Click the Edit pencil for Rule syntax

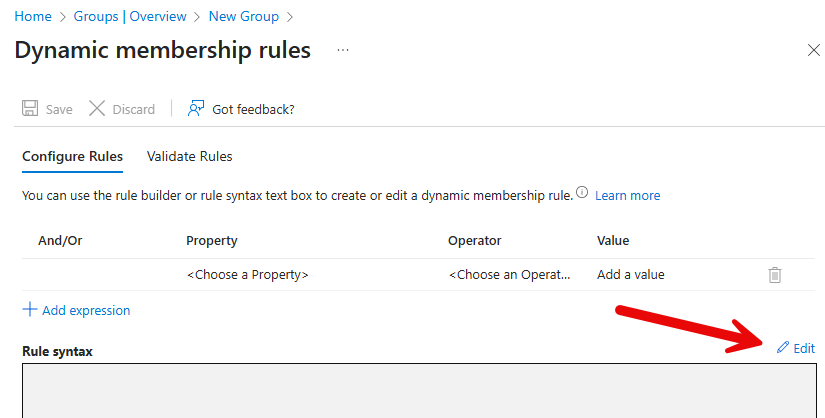(x=796, y=348)
